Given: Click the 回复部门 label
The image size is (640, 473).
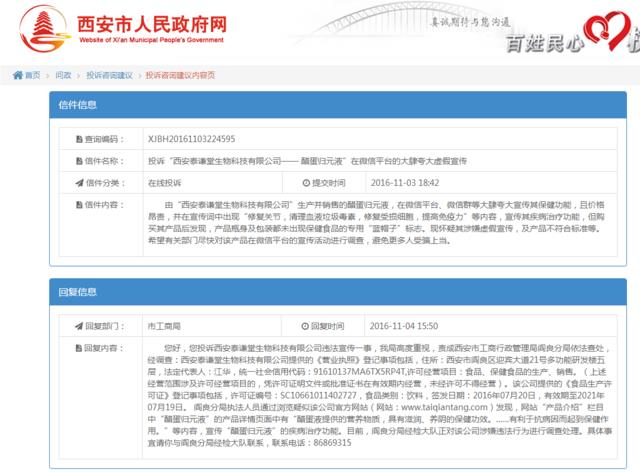Looking at the screenshot, I should [x=104, y=326].
